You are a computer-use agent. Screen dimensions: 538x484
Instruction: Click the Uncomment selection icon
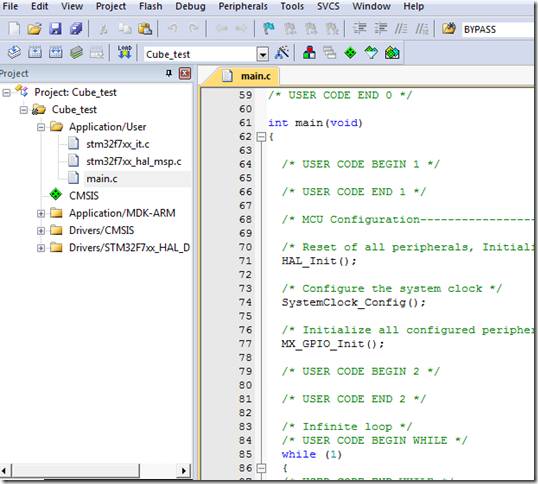tap(422, 29)
